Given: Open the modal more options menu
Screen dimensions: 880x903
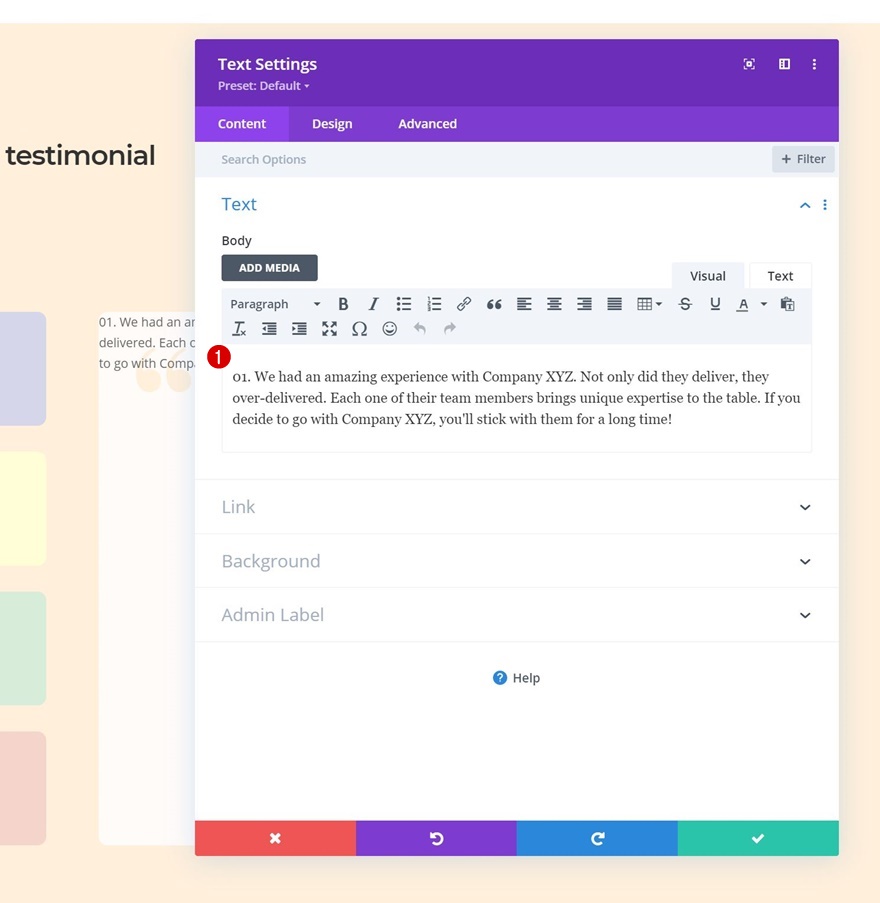Looking at the screenshot, I should pos(814,64).
